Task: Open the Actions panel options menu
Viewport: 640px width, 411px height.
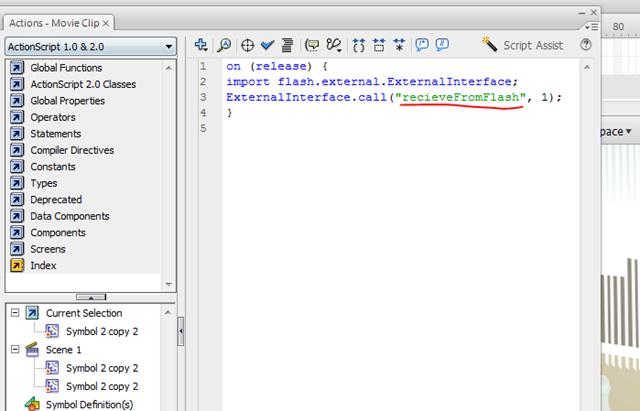Action: tap(591, 27)
